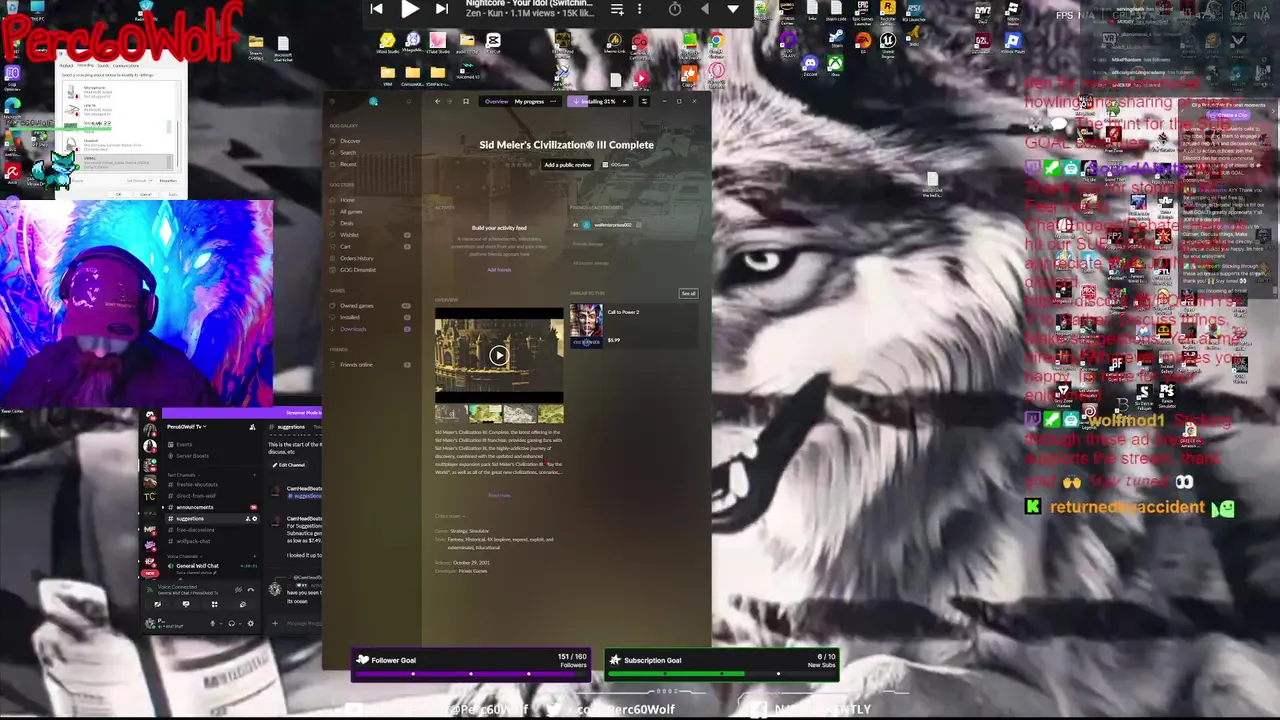Image resolution: width=1280 pixels, height=720 pixels.
Task: Open the GOG.com store link
Action: coord(615,165)
